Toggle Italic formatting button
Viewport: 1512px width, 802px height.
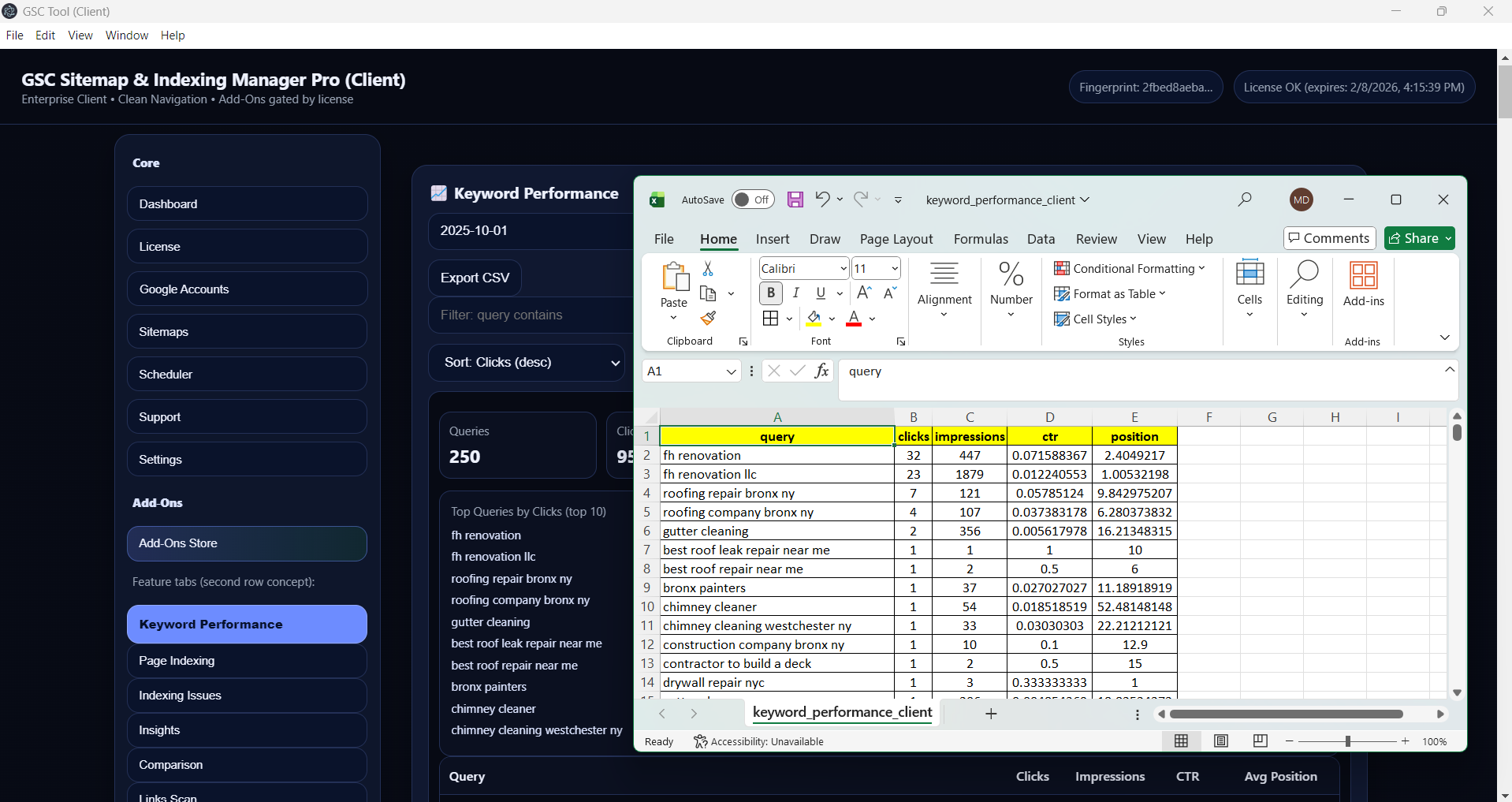796,293
